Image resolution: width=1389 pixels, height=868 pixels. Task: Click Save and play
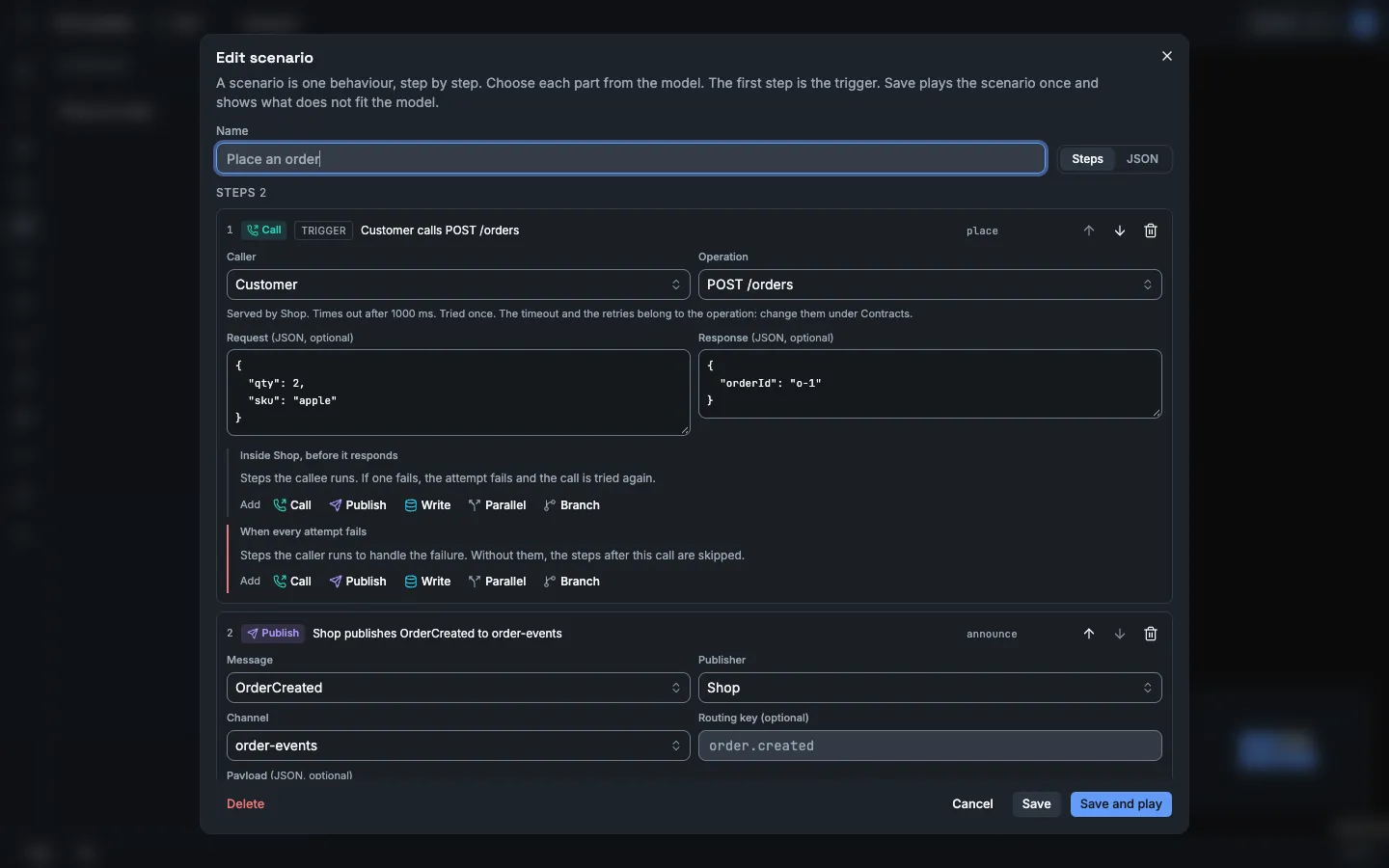[x=1121, y=804]
